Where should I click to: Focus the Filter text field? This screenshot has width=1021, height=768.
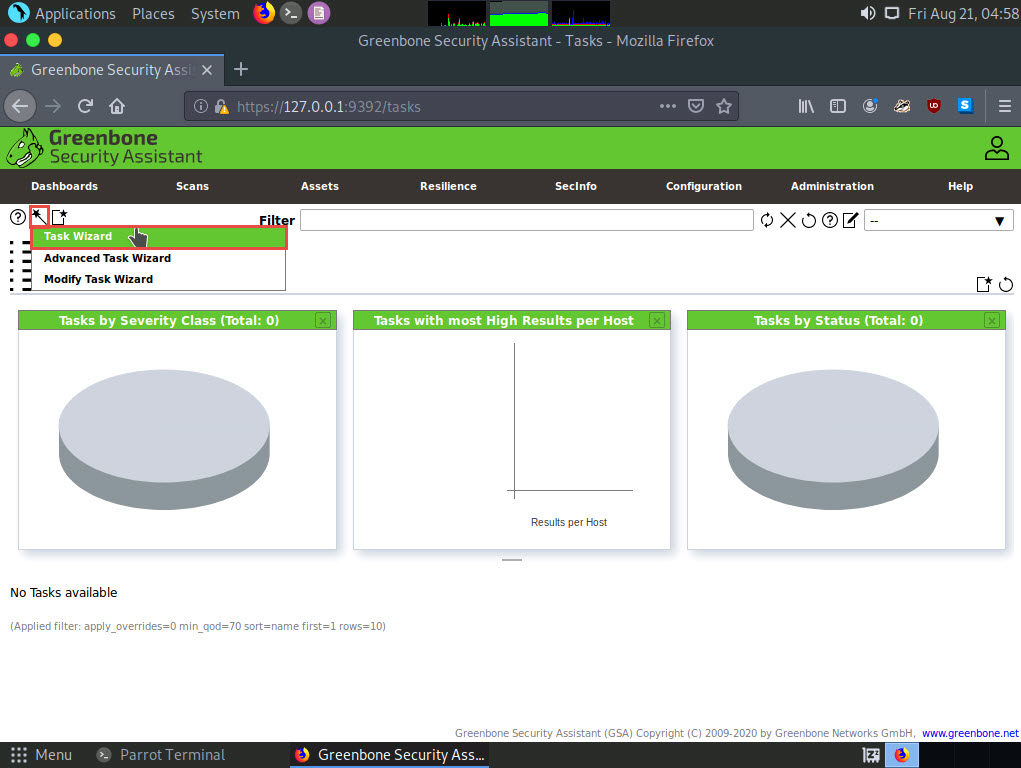click(527, 220)
